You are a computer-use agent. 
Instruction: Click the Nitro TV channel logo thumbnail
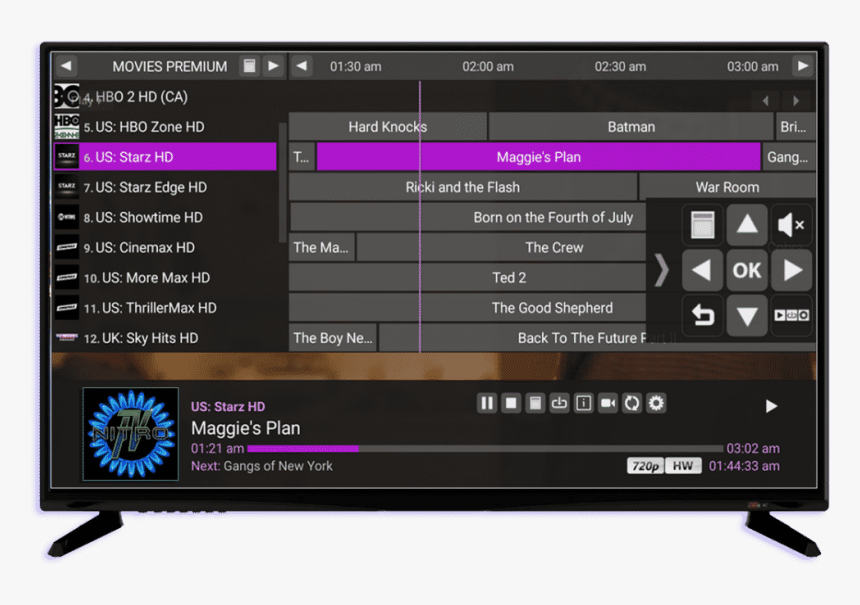click(131, 434)
